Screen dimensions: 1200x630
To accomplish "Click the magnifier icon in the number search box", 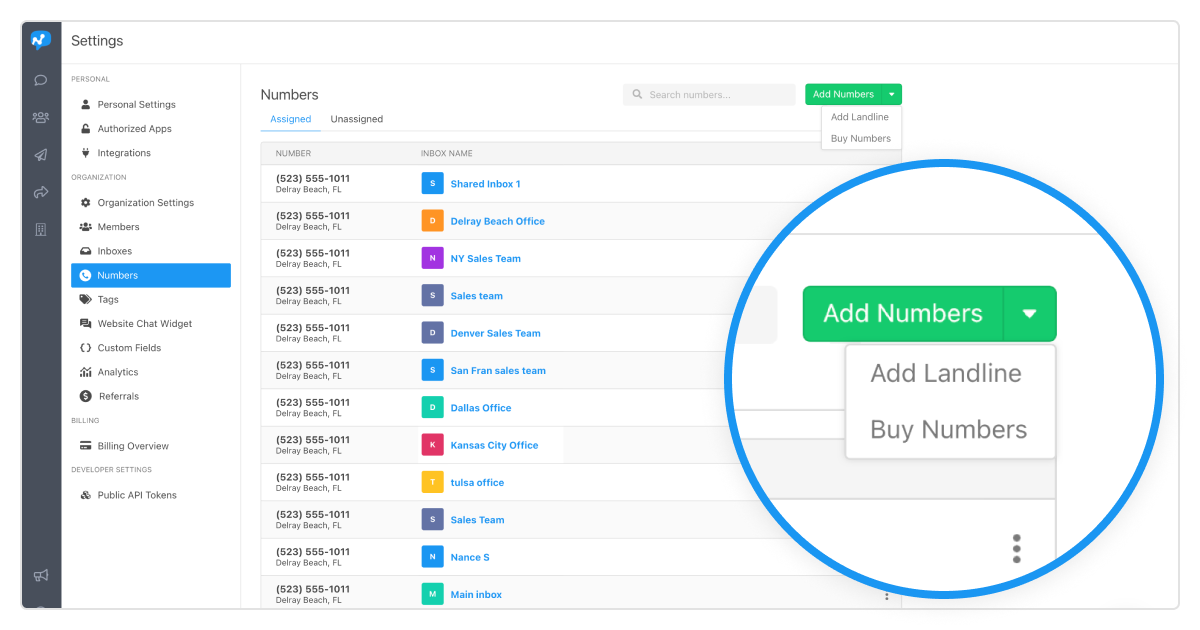I will tap(638, 95).
